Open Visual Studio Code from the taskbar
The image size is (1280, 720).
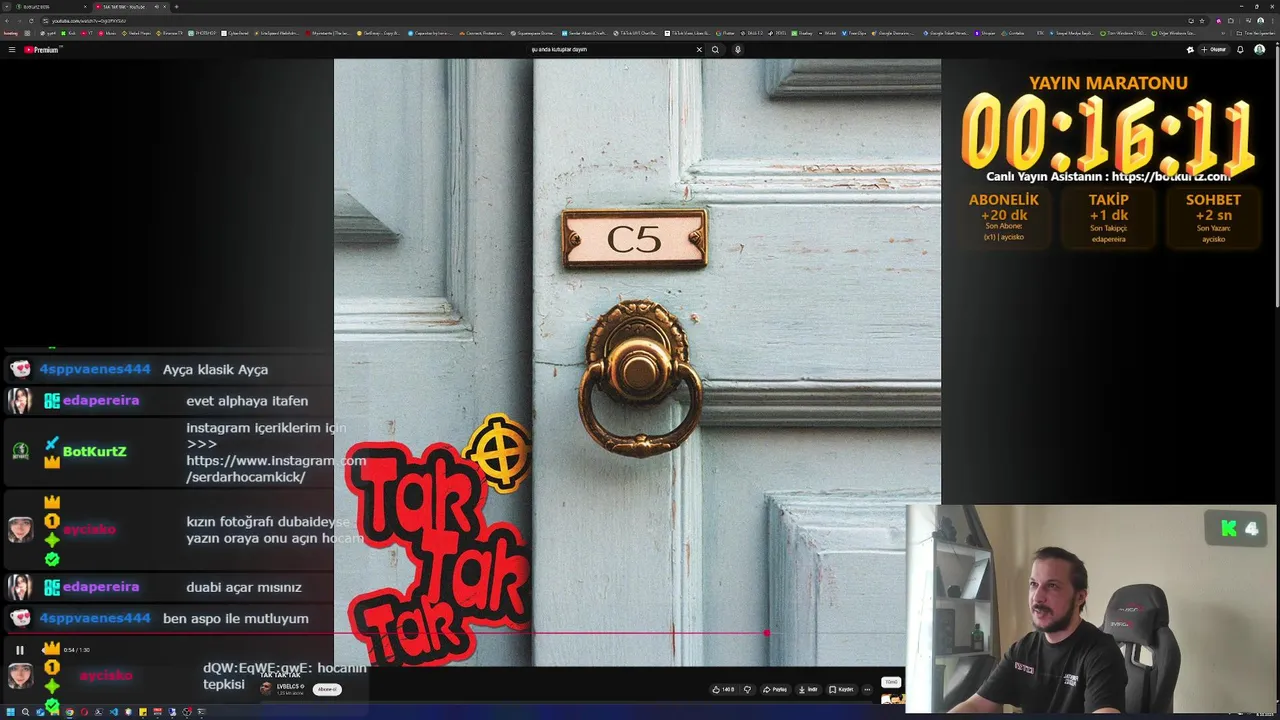(x=113, y=712)
